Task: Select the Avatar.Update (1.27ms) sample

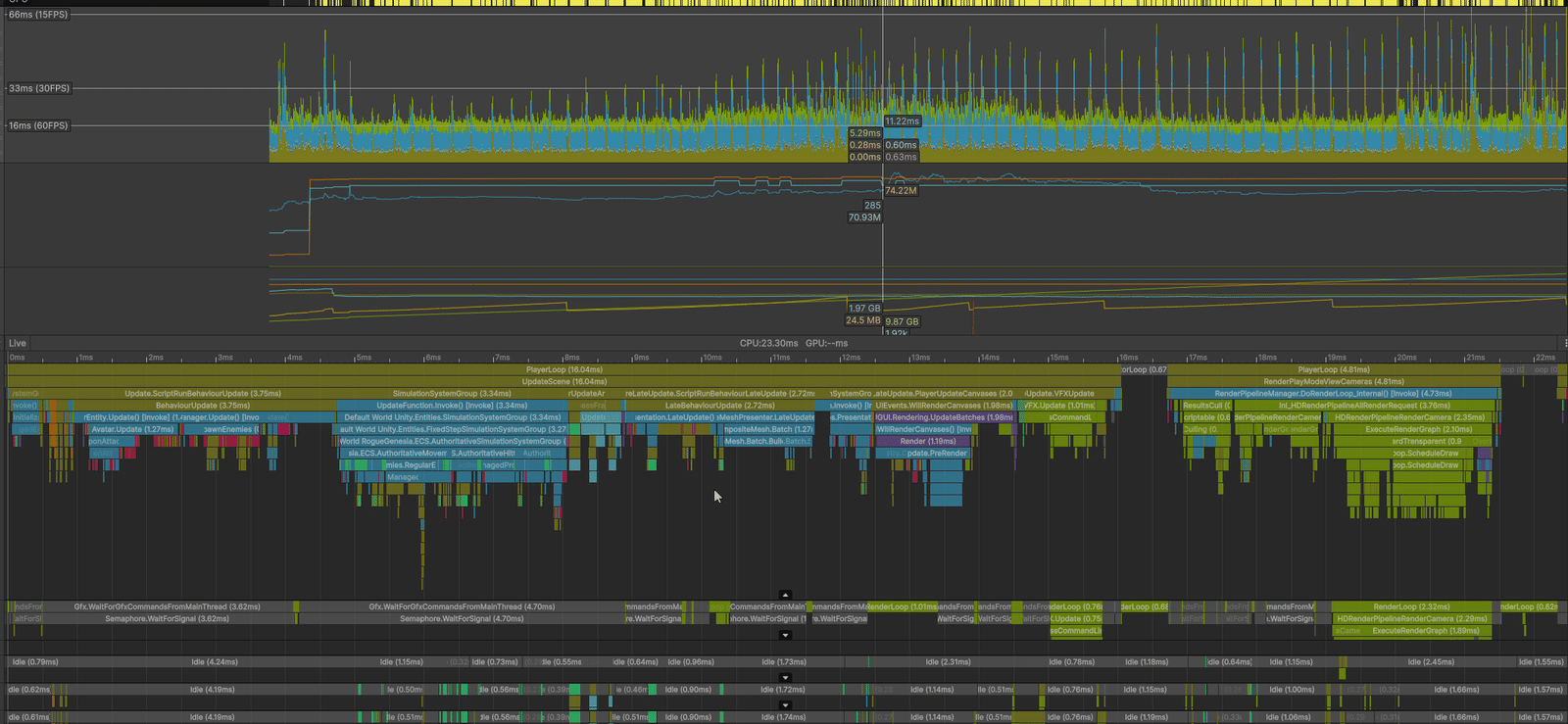Action: click(132, 429)
